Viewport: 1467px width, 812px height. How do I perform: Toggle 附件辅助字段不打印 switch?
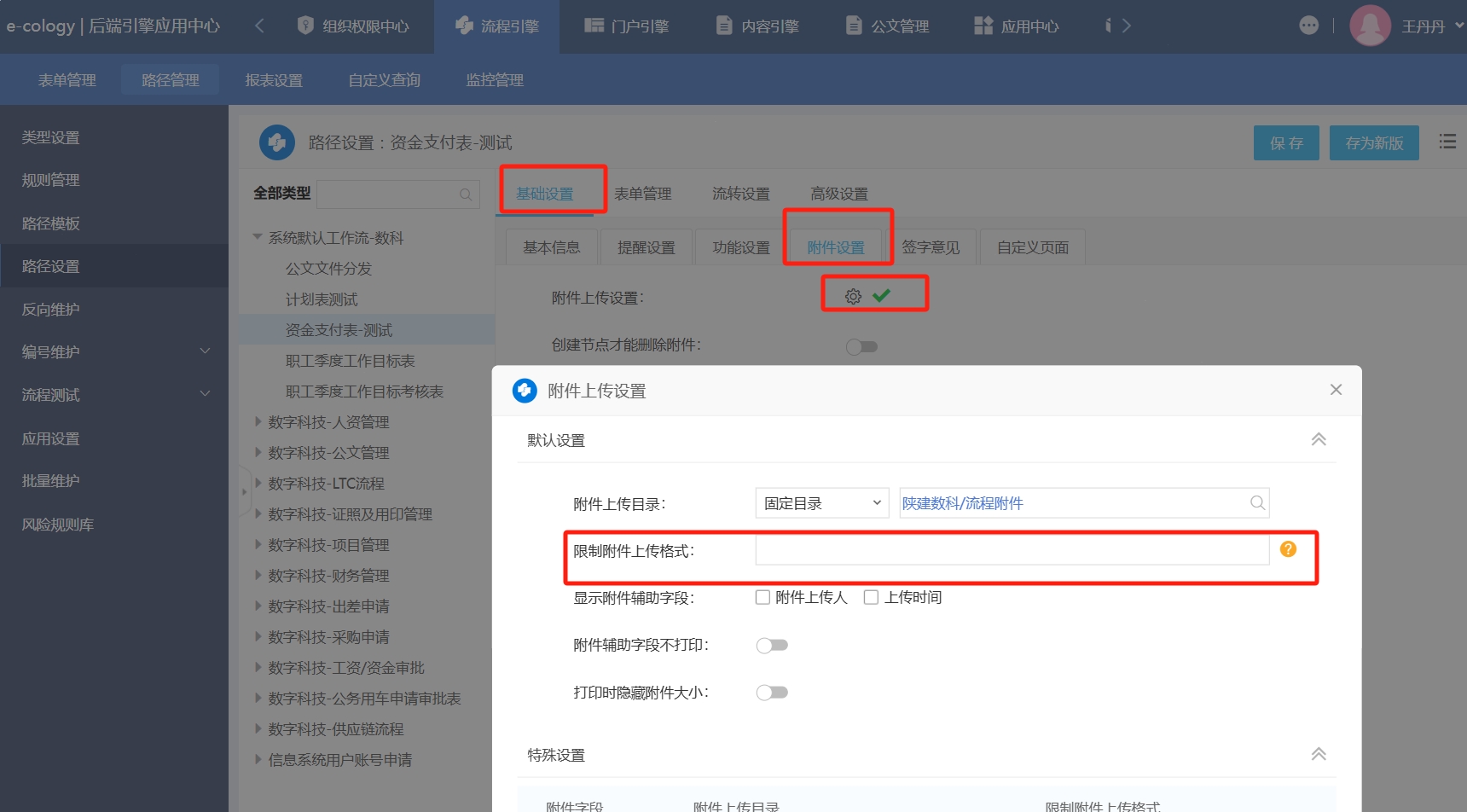pyautogui.click(x=772, y=645)
